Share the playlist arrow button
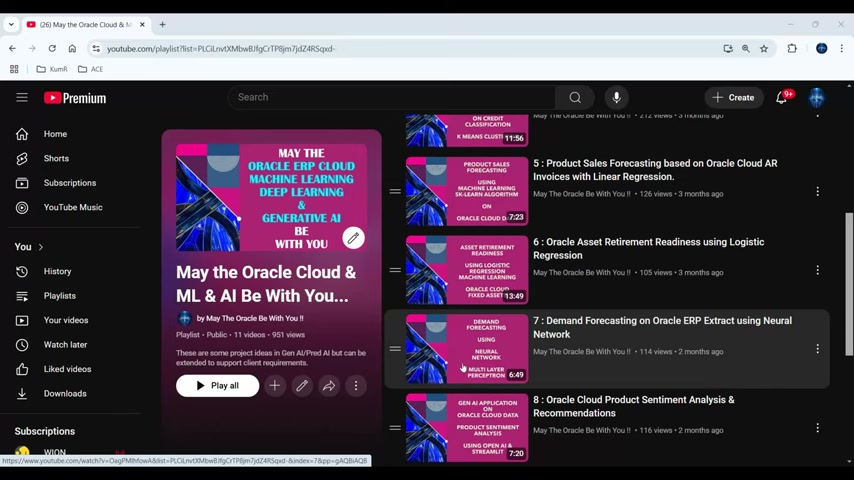 pos(329,386)
